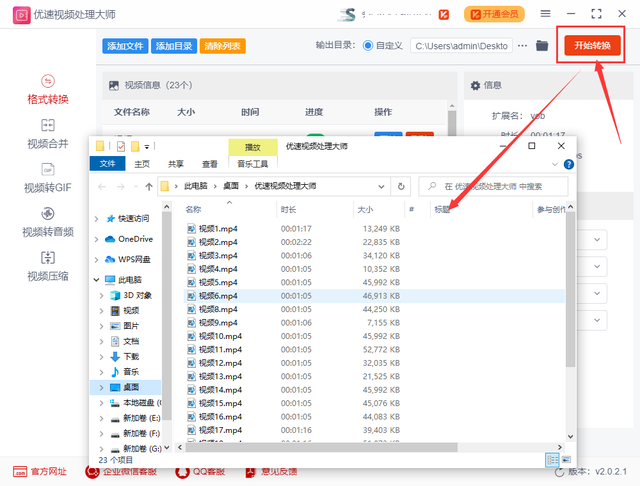Click 桌面 in the address breadcrumb
The image size is (640, 486).
click(231, 186)
